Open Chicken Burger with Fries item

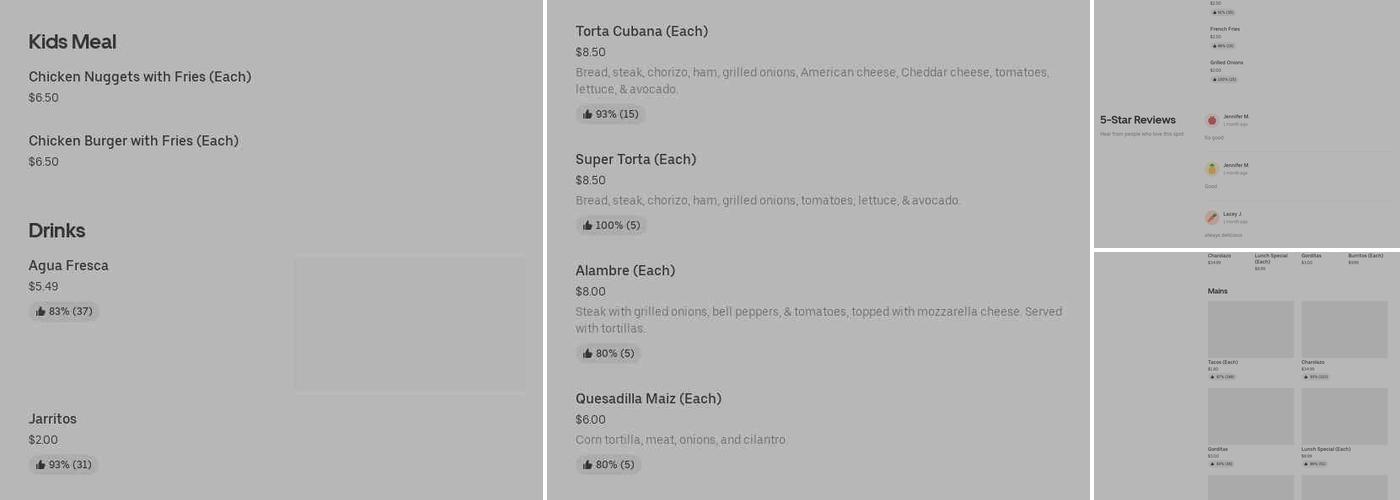[133, 141]
